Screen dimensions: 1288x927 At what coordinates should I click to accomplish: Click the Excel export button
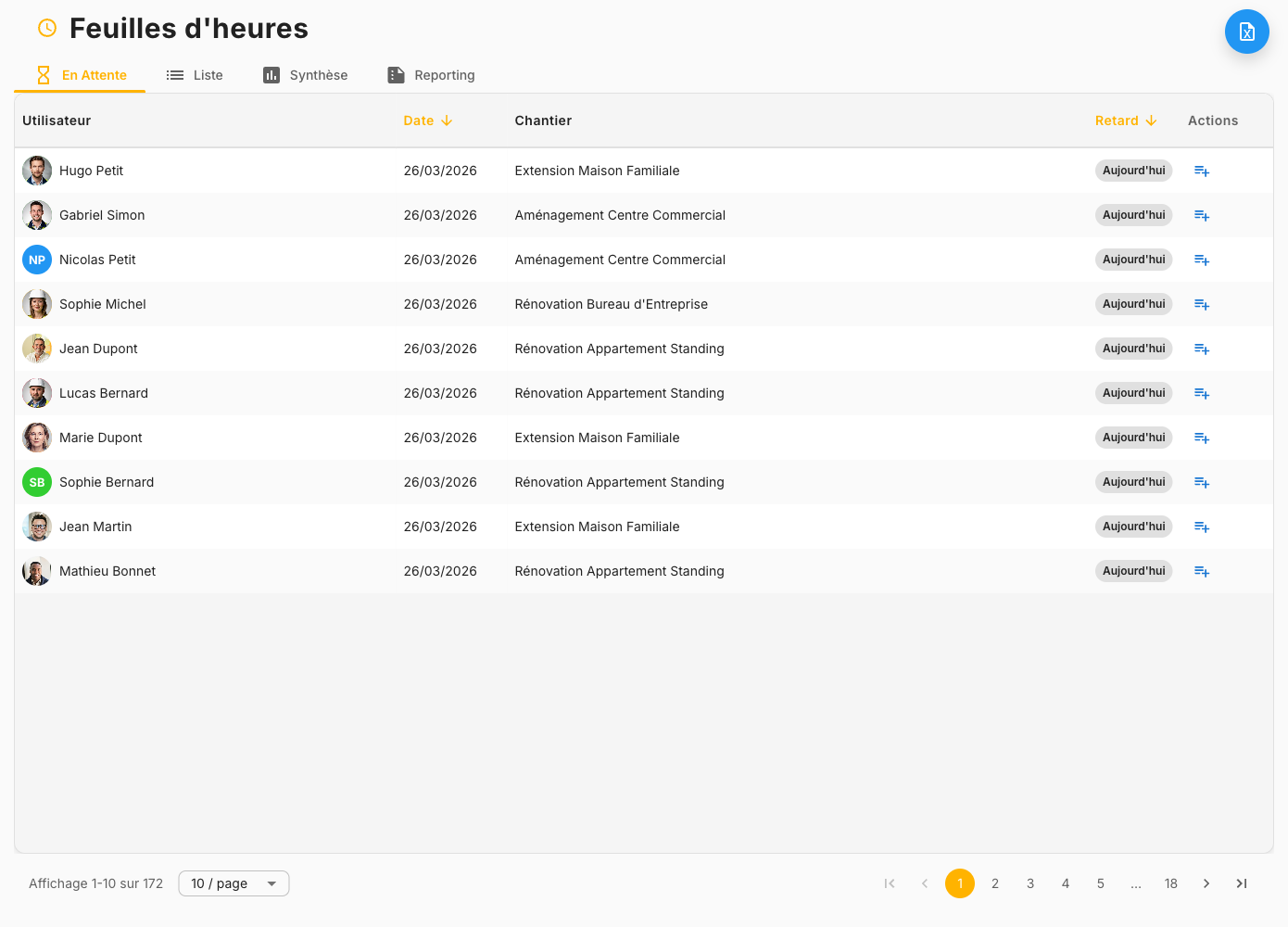[1246, 32]
